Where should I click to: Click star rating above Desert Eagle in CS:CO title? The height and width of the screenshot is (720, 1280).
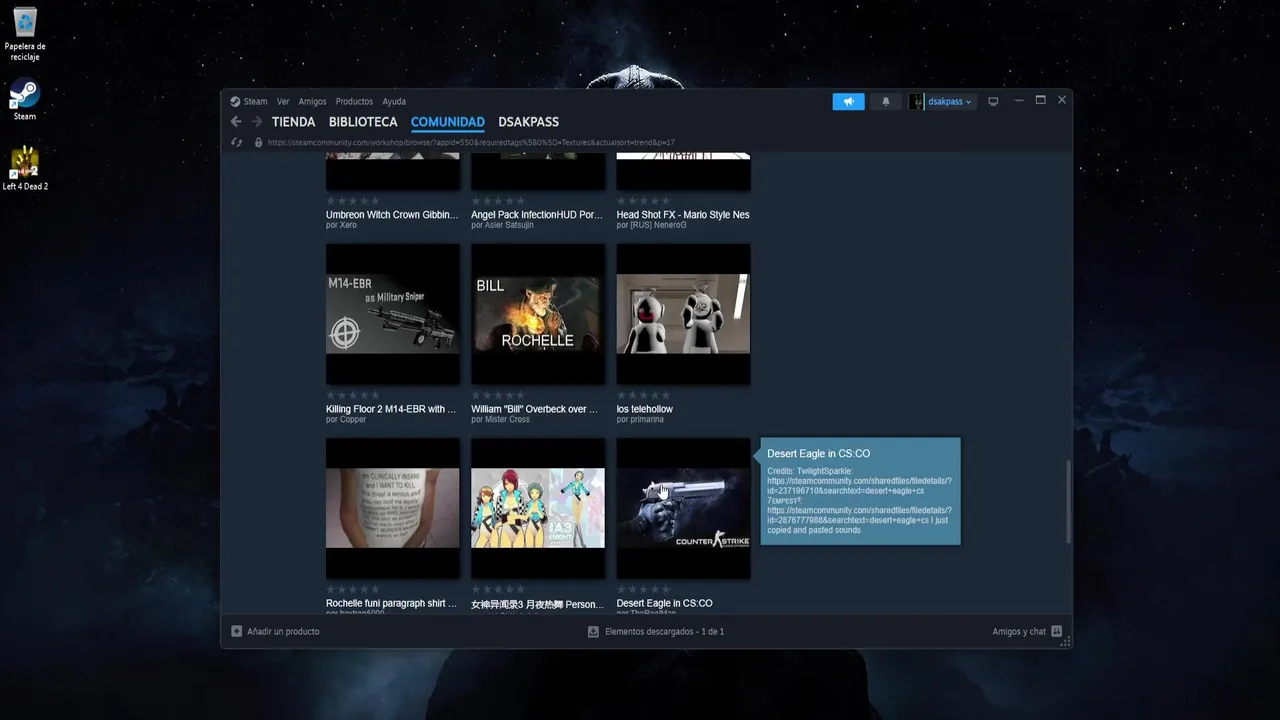click(x=643, y=589)
